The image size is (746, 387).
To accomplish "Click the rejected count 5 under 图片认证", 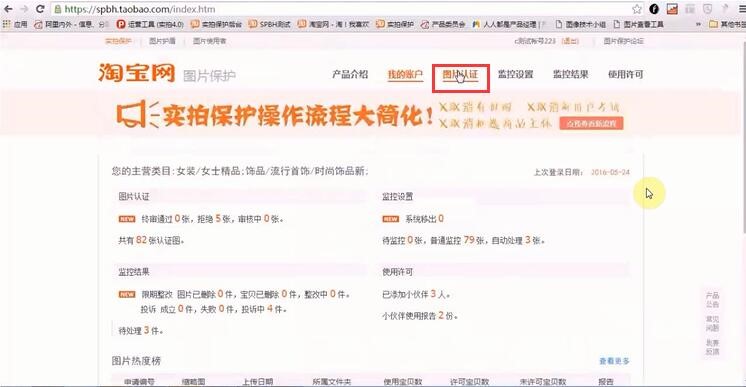I will [x=218, y=219].
